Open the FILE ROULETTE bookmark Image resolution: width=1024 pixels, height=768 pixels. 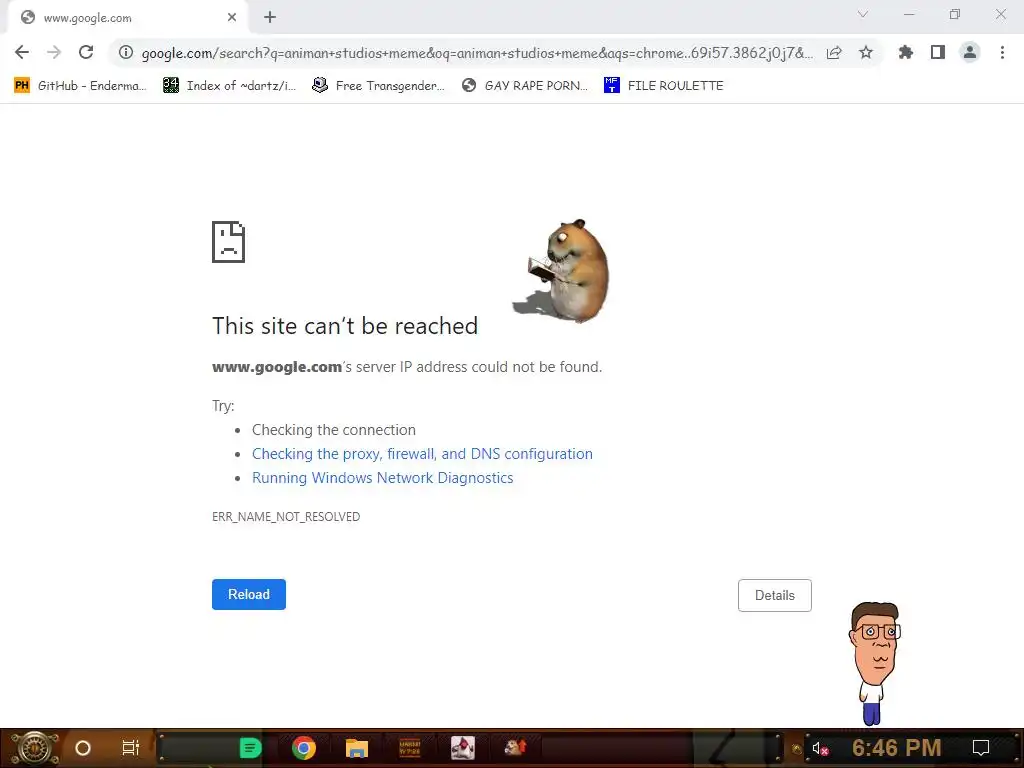tap(664, 86)
